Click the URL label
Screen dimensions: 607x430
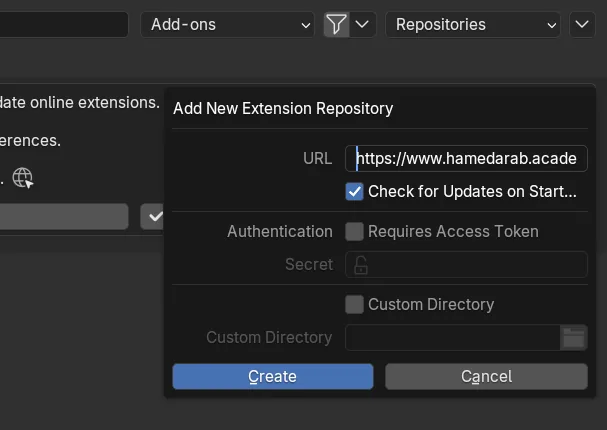coord(317,158)
